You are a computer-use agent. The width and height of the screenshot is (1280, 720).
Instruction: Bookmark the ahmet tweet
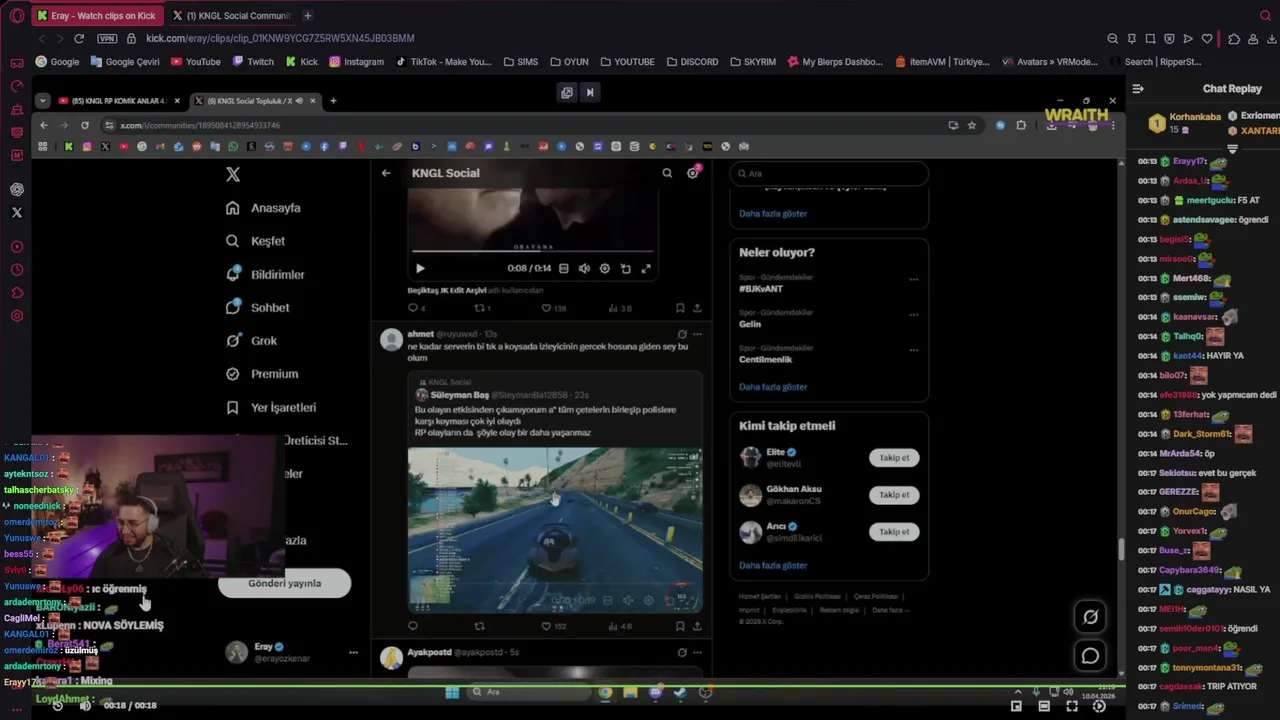[680, 626]
